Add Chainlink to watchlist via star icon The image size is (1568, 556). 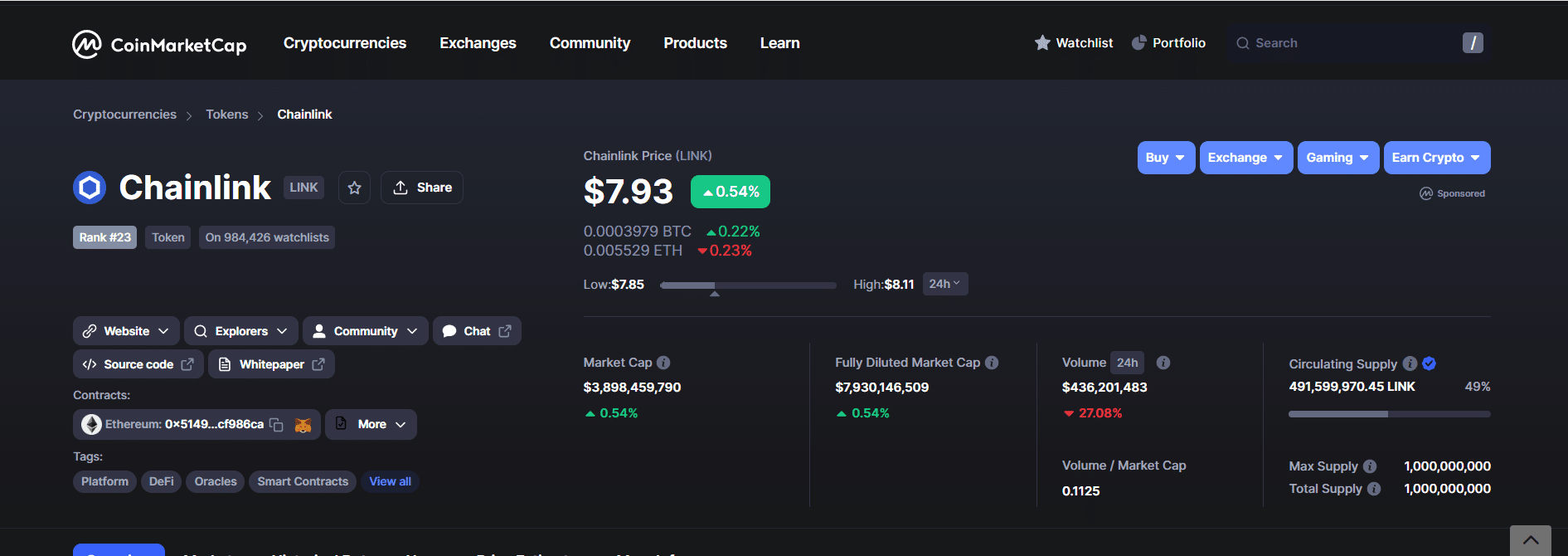coord(354,188)
